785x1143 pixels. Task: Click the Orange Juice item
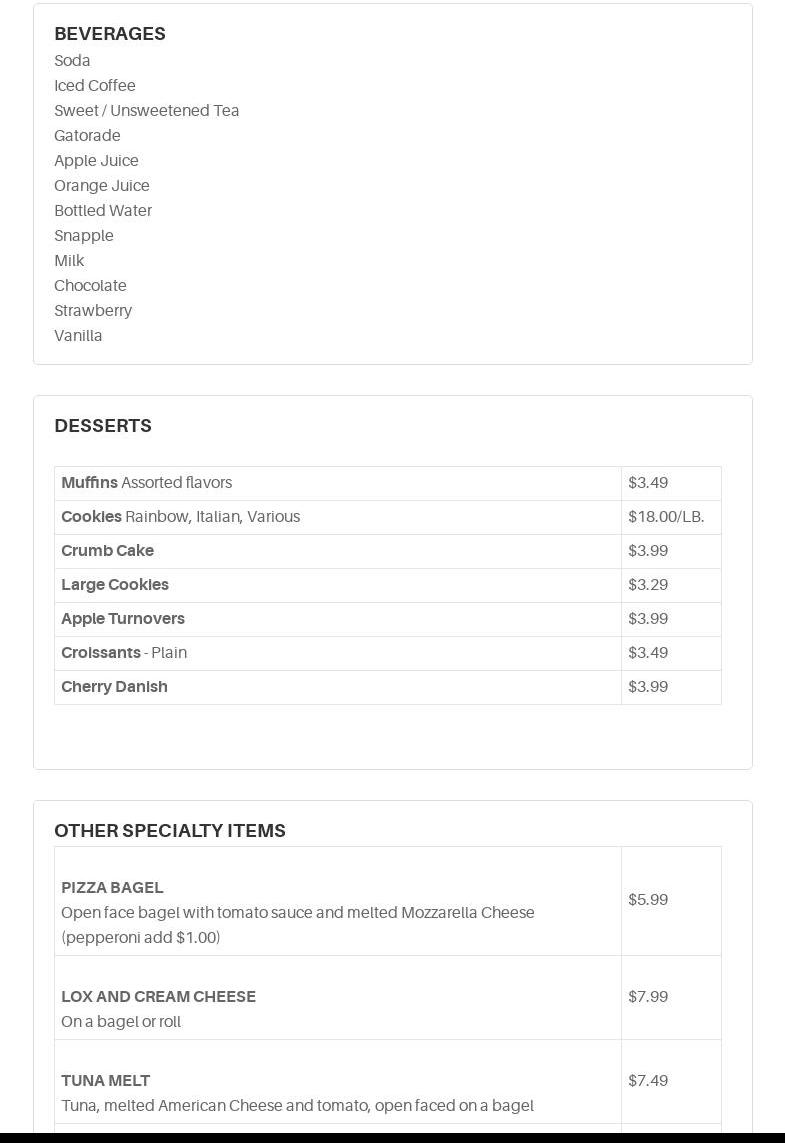[x=102, y=186]
